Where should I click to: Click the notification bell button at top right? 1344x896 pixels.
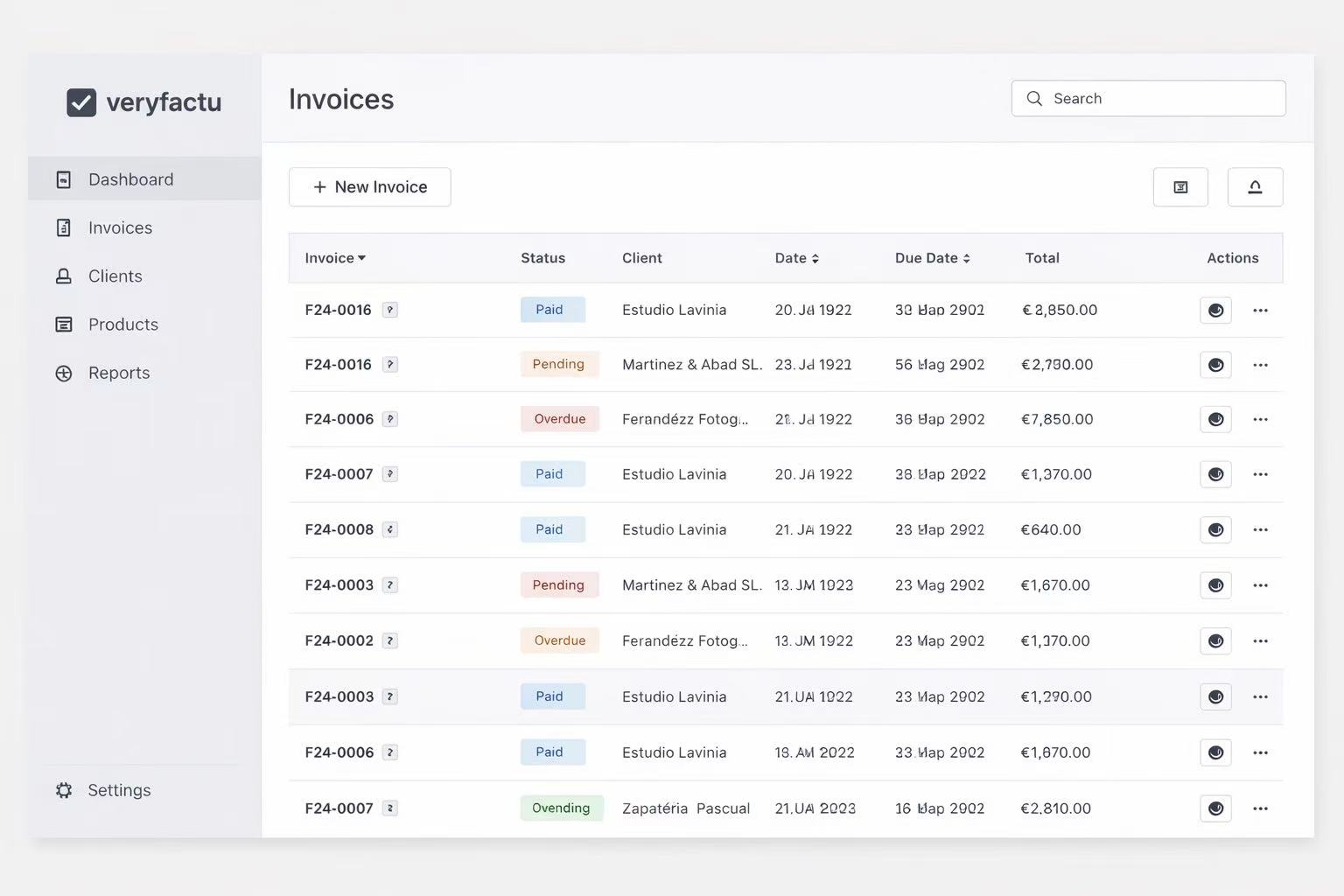[x=1255, y=187]
